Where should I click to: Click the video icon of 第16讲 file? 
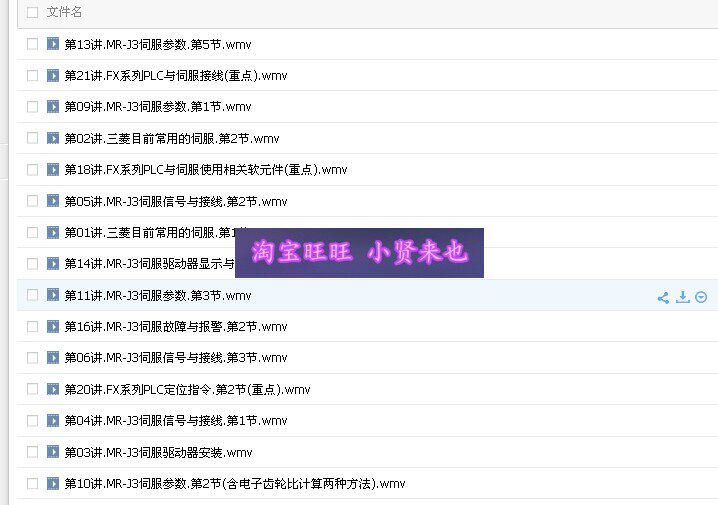(53, 326)
